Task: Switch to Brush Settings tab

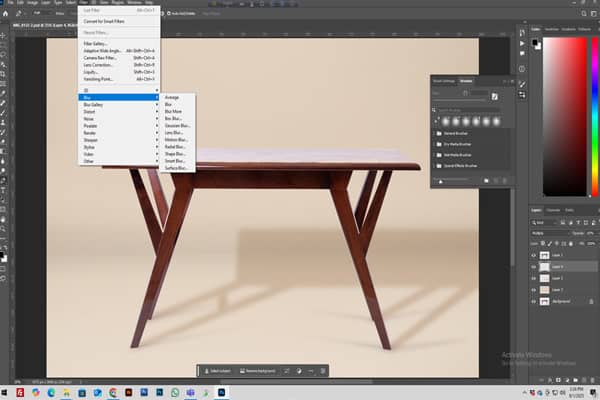Action: [444, 81]
